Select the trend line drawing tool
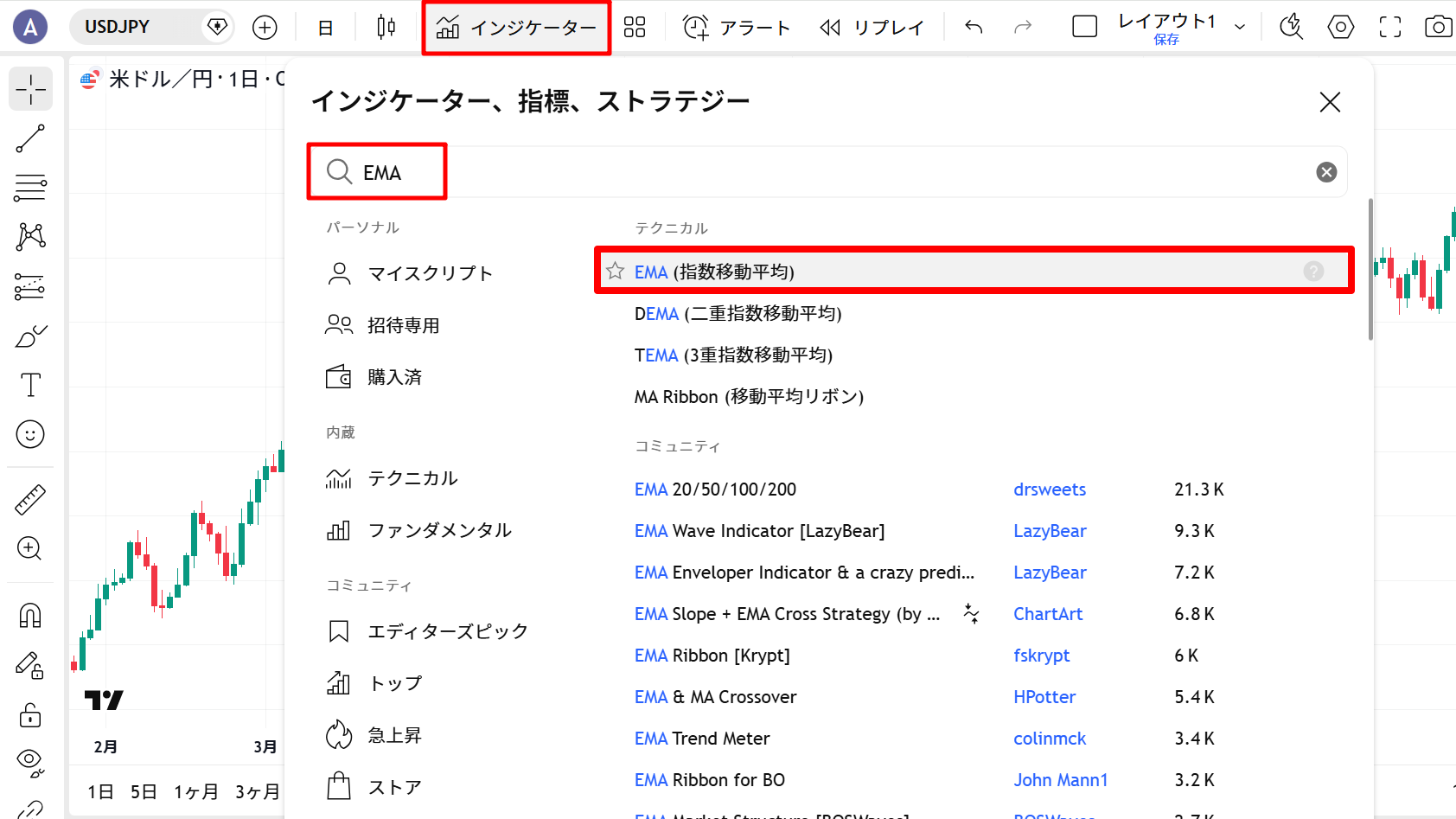This screenshot has width=1456, height=819. pyautogui.click(x=30, y=138)
